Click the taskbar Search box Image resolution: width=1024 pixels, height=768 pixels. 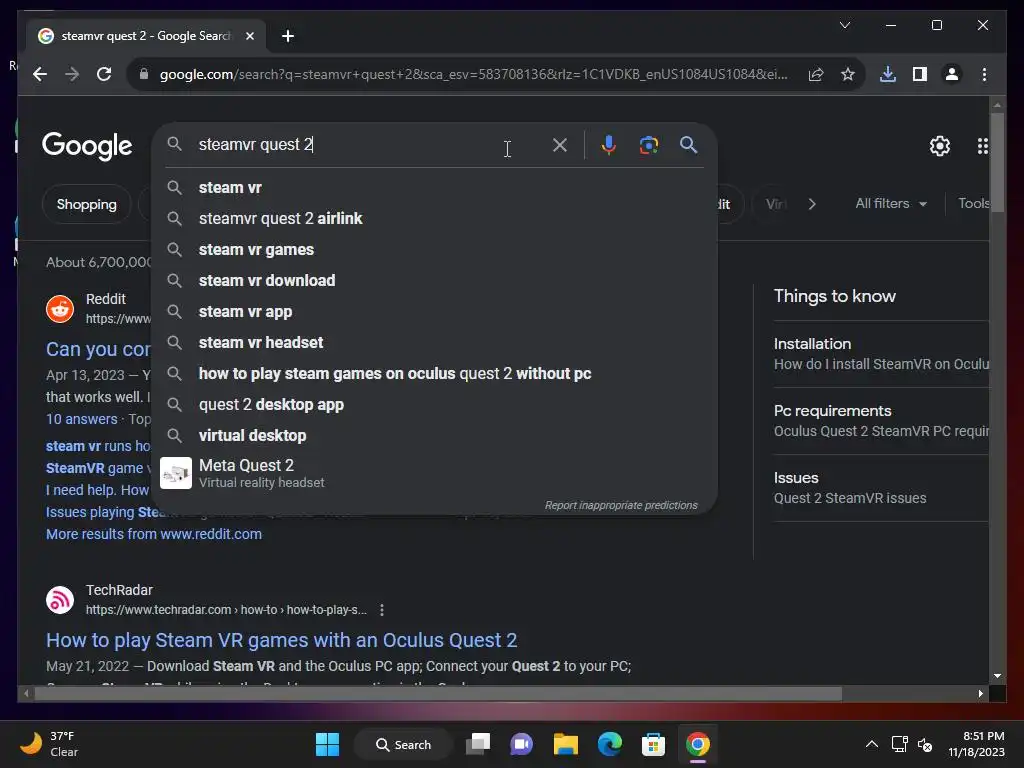[x=403, y=744]
